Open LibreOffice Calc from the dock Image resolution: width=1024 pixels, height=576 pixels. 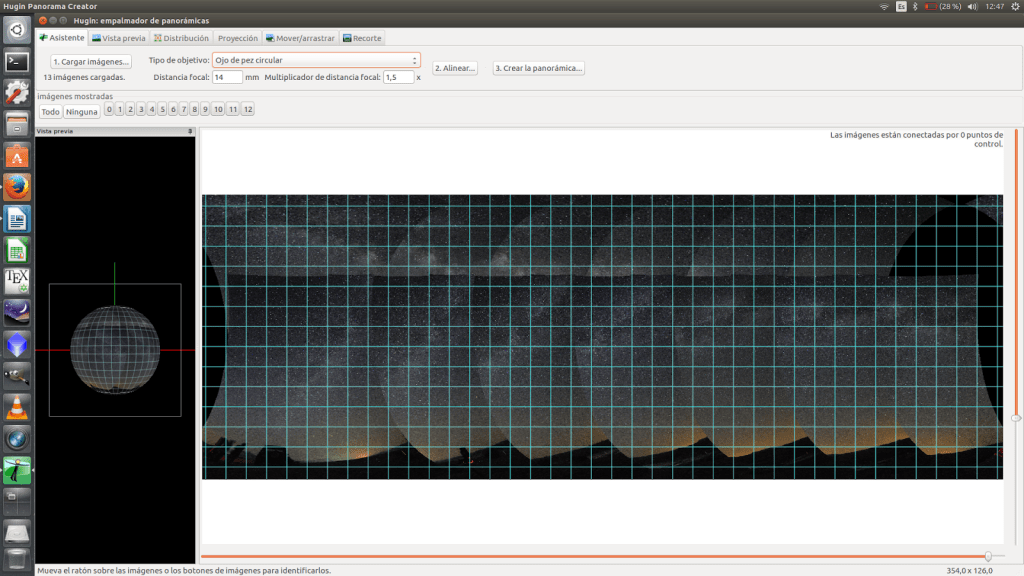(x=17, y=250)
